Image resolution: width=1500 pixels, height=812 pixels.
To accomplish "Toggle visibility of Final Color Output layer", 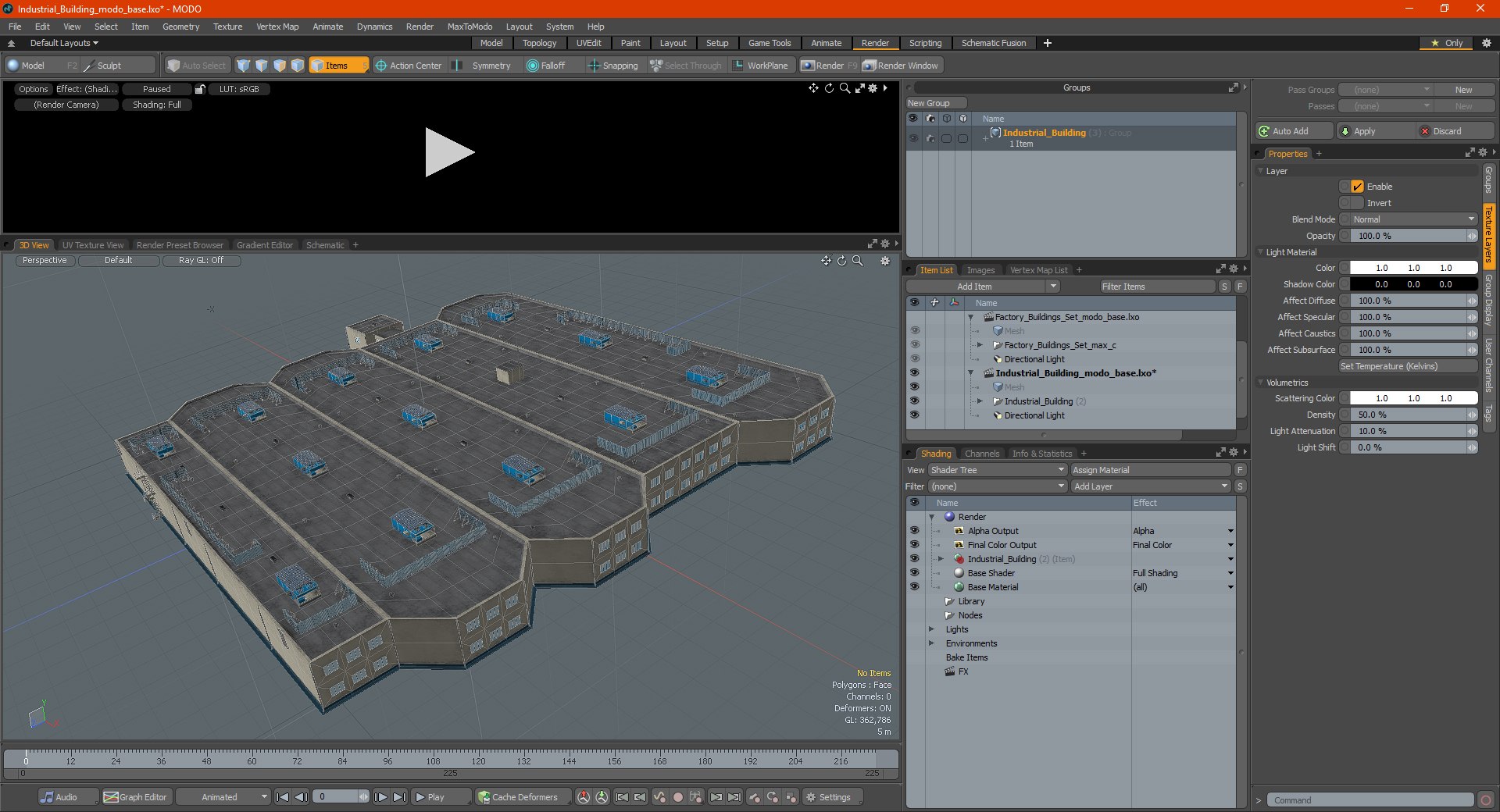I will coord(914,544).
